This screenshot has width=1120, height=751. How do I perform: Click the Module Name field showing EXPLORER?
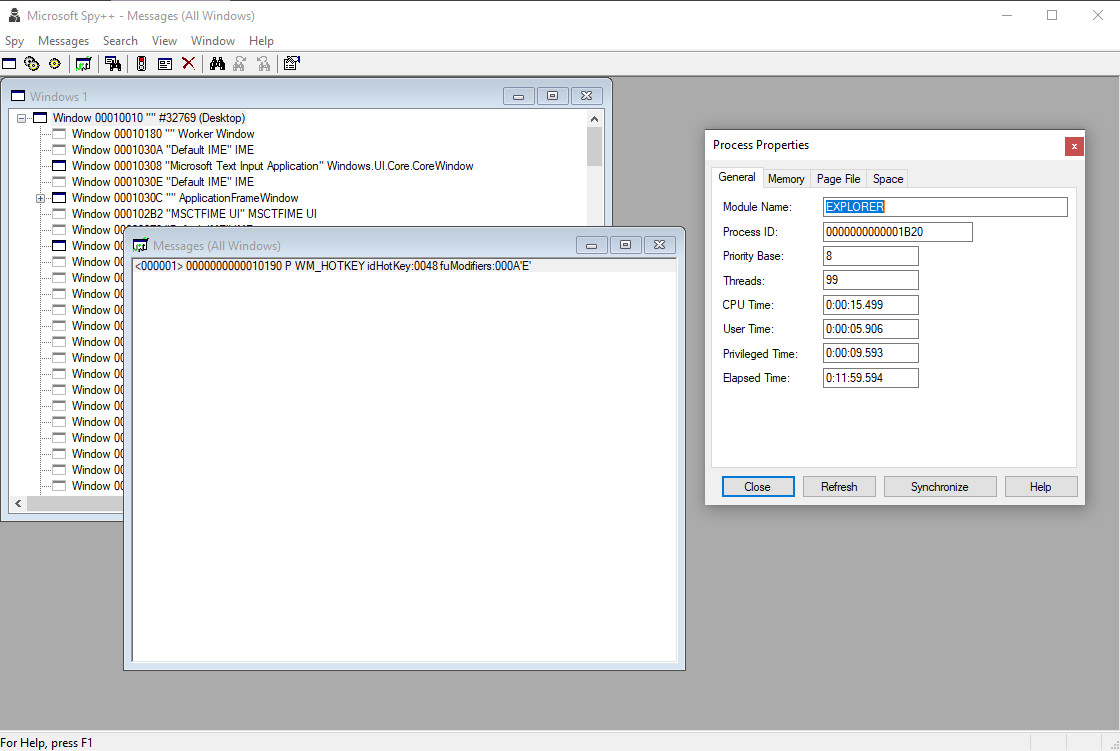pyautogui.click(x=946, y=207)
